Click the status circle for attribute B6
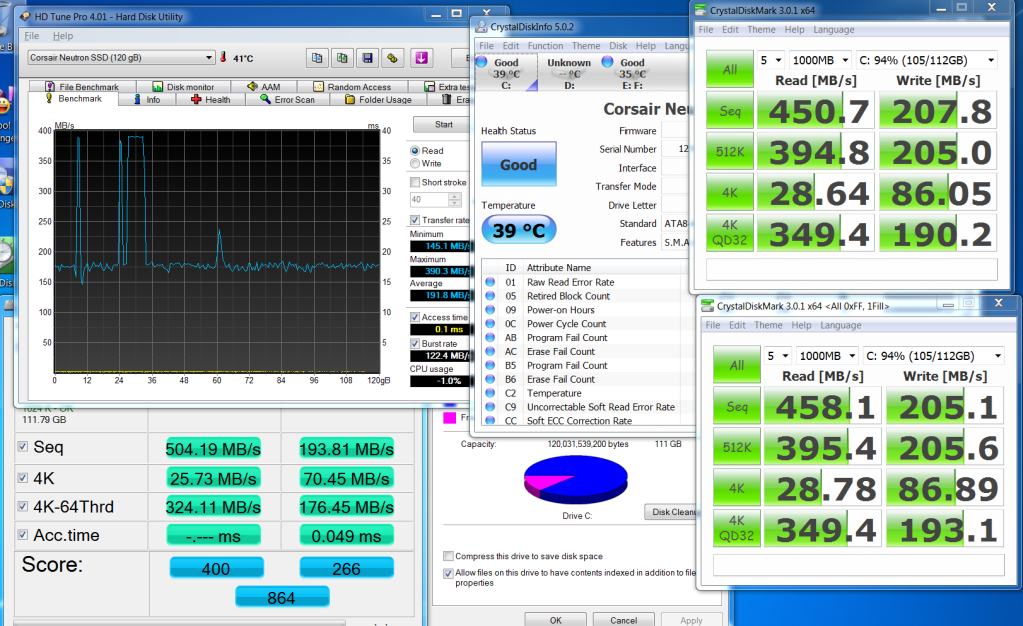The image size is (1023, 626). 490,379
